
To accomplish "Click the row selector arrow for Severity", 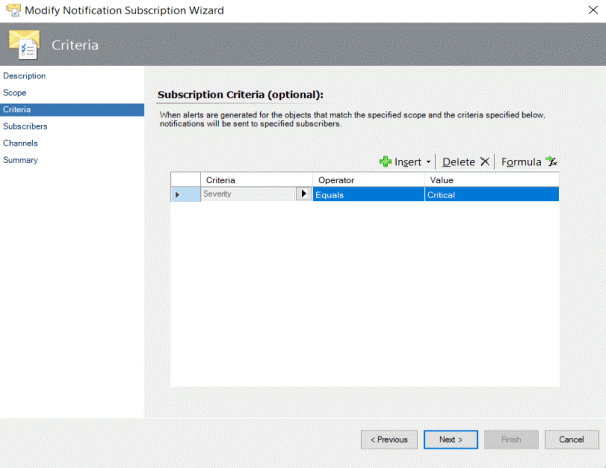I will [x=178, y=195].
